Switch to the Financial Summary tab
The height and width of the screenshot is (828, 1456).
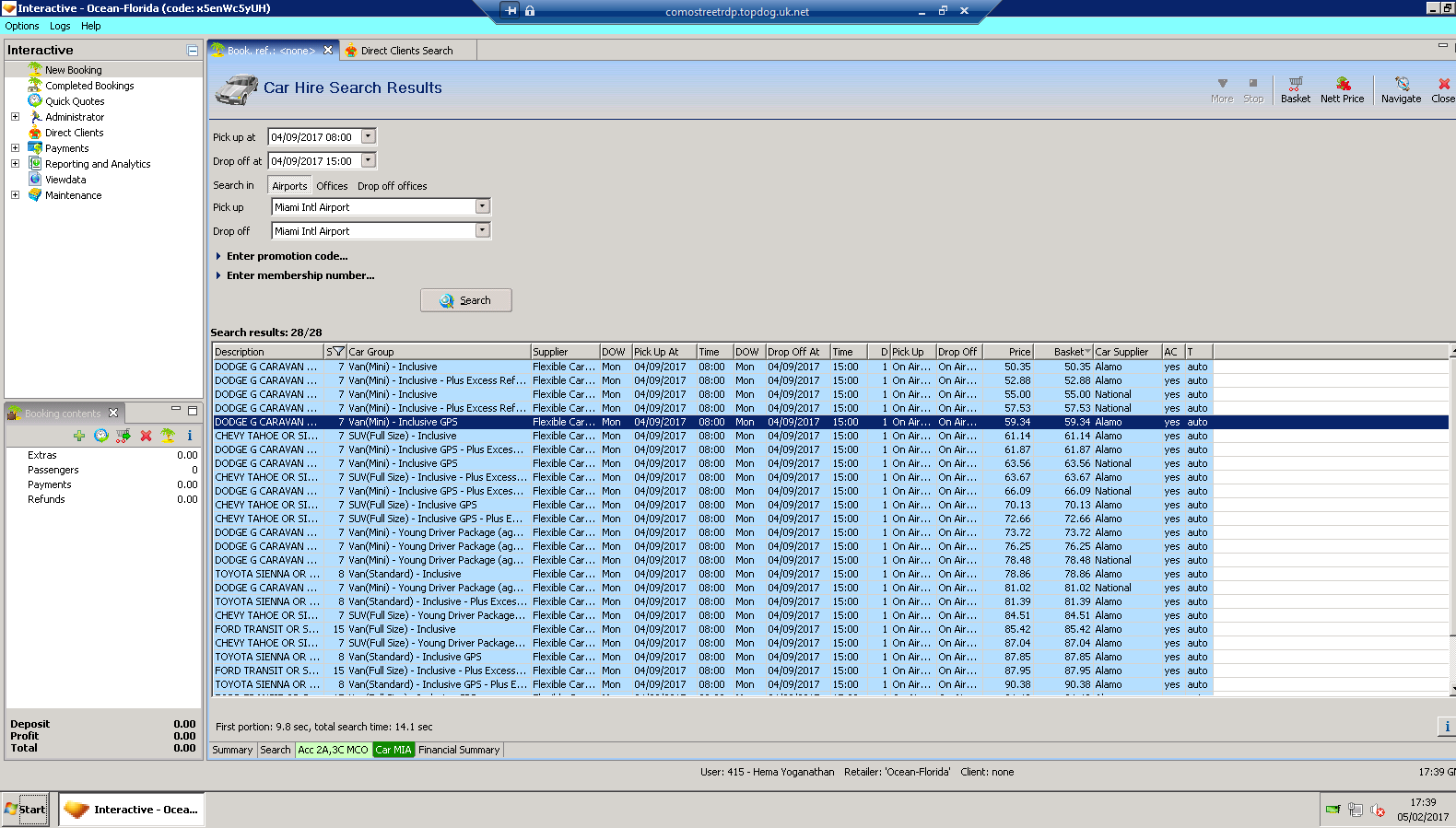(459, 750)
